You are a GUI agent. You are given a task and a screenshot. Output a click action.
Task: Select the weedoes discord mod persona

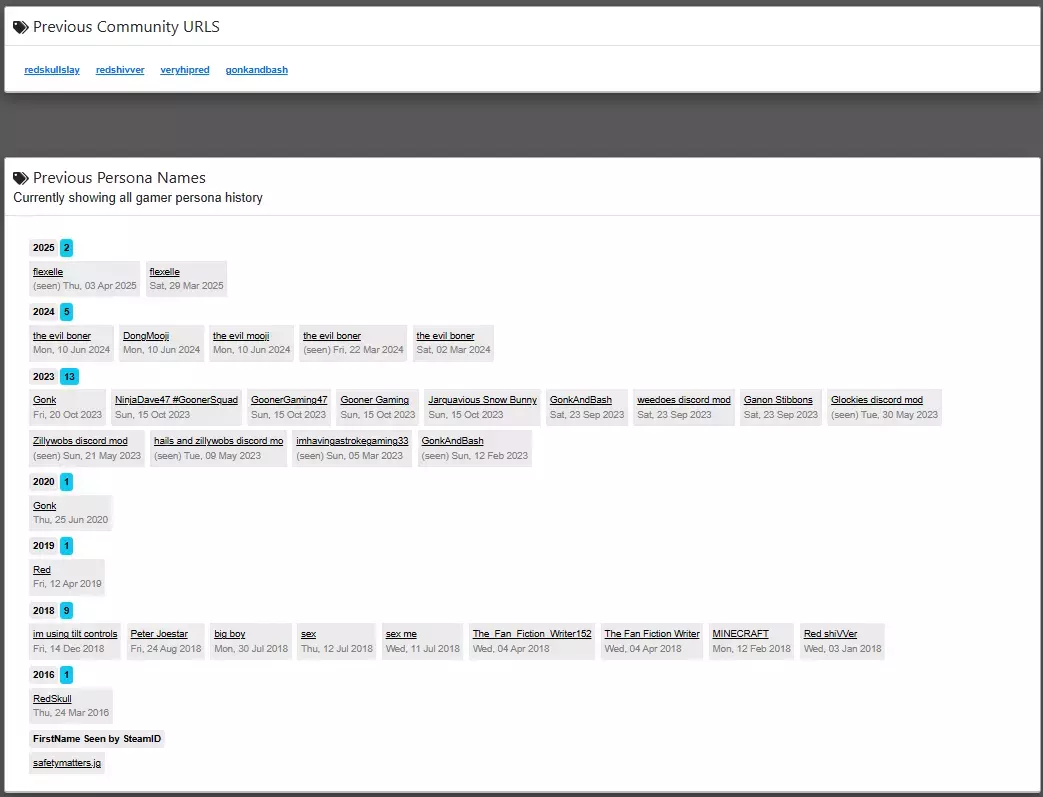point(684,400)
